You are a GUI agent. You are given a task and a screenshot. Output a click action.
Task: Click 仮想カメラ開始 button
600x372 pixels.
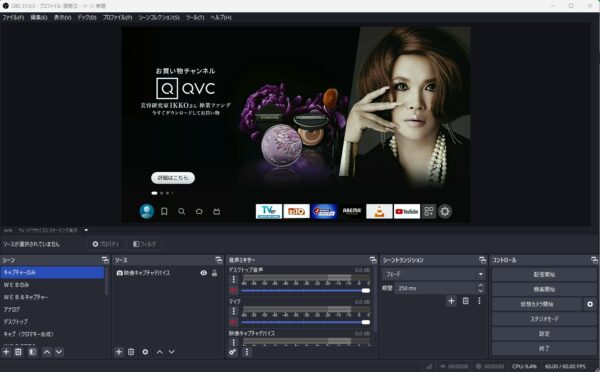coord(536,304)
